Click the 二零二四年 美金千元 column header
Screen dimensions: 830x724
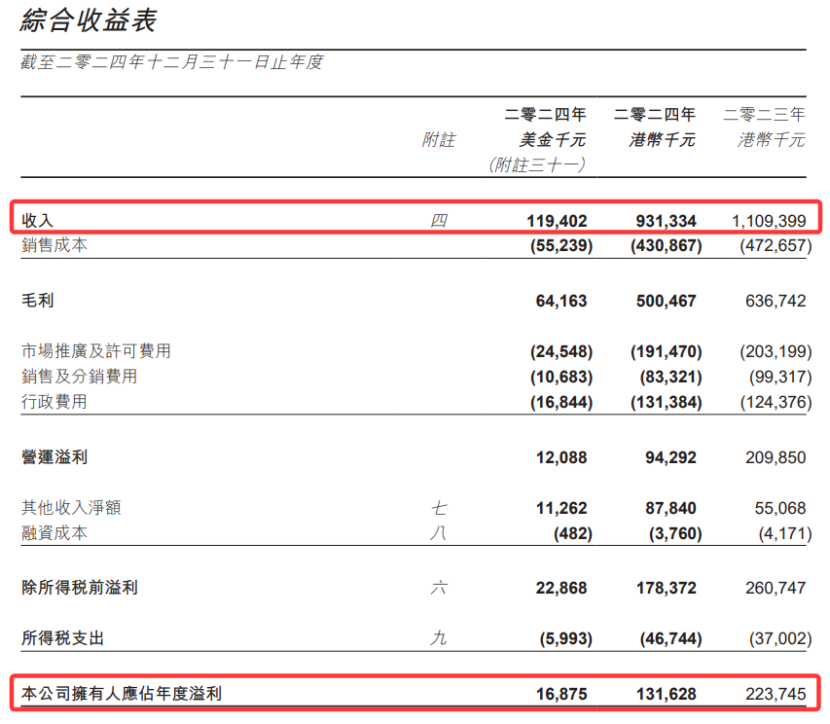tap(544, 127)
